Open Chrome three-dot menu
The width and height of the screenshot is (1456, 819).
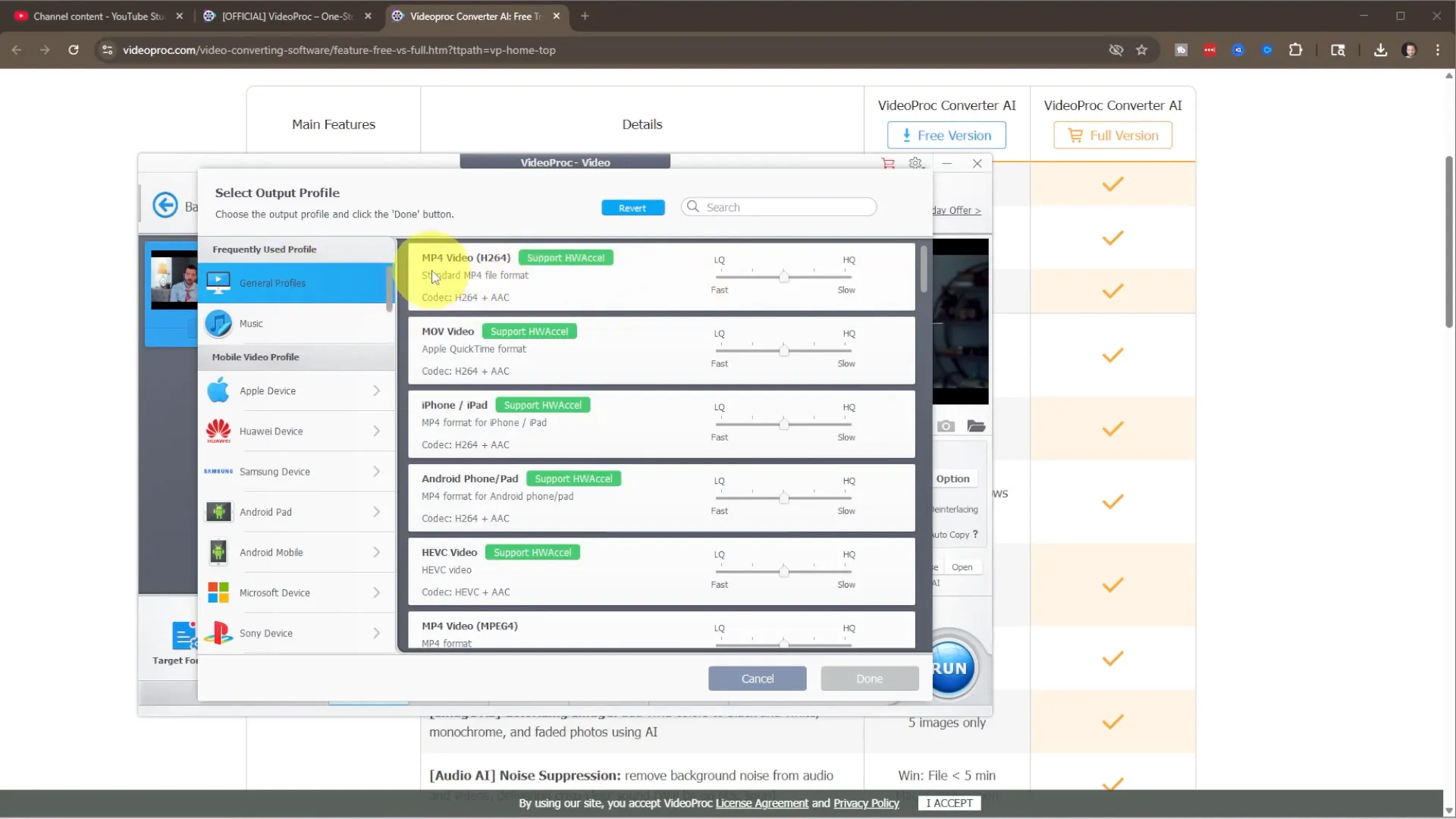tap(1438, 50)
